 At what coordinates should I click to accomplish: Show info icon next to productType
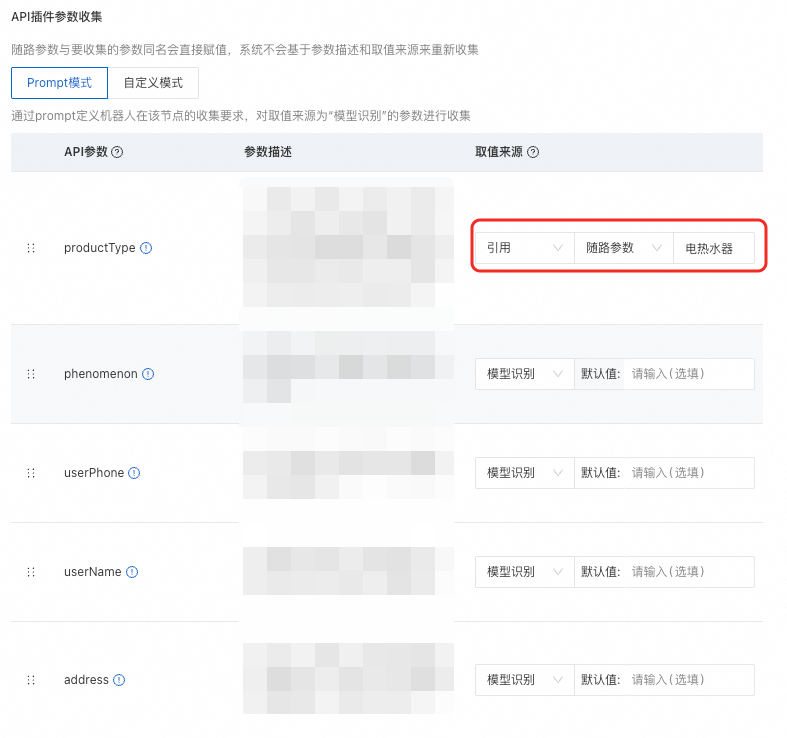pyautogui.click(x=146, y=248)
